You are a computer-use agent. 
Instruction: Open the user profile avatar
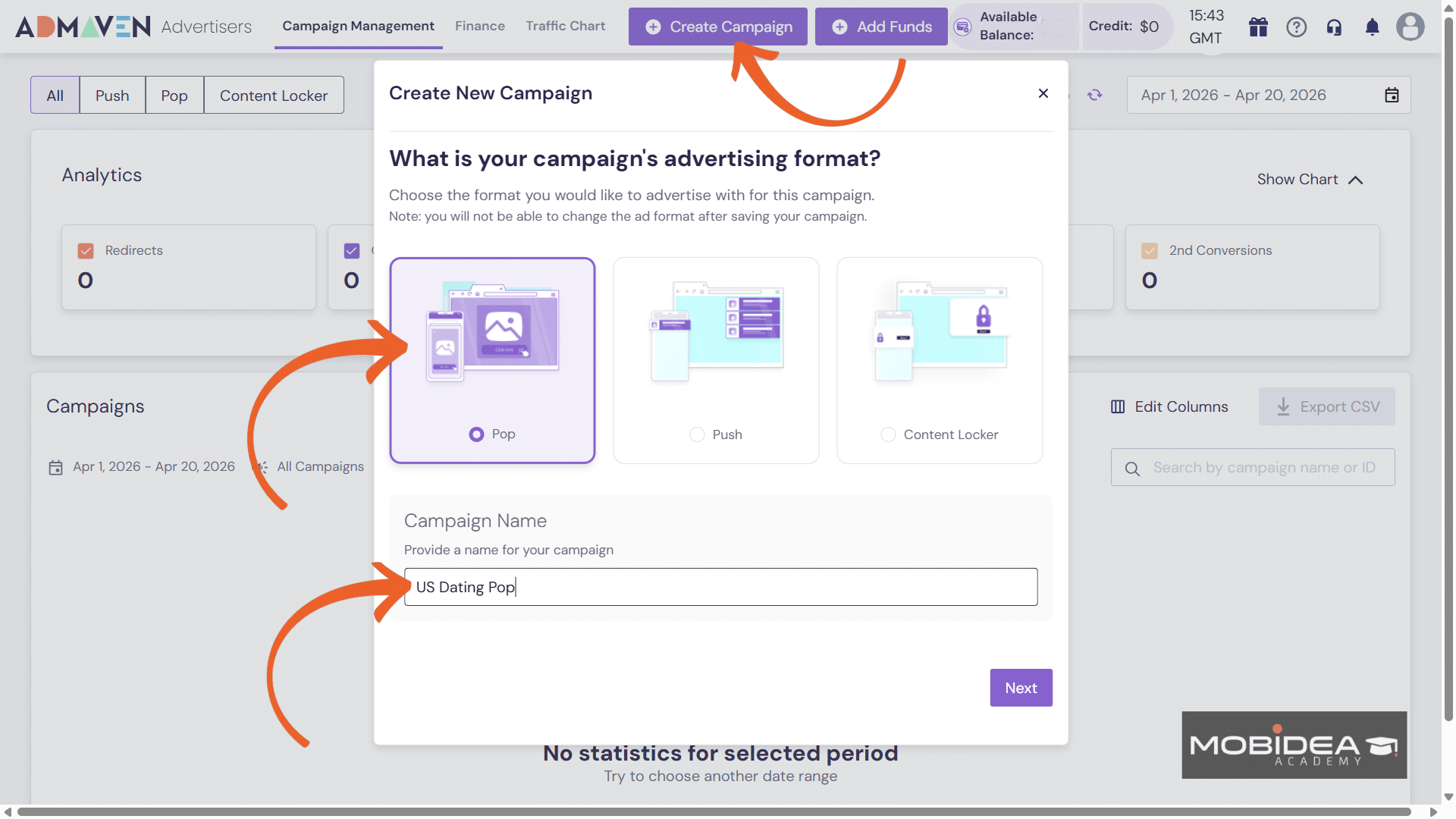(x=1410, y=27)
